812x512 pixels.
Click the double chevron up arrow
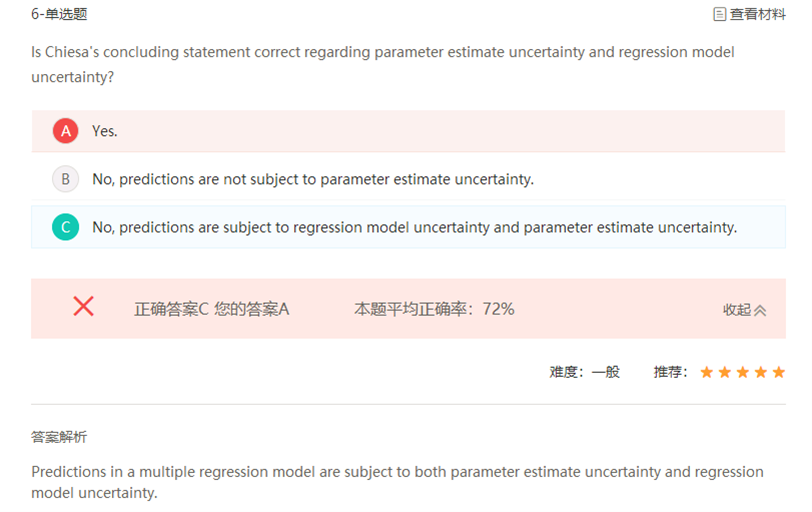tap(760, 310)
